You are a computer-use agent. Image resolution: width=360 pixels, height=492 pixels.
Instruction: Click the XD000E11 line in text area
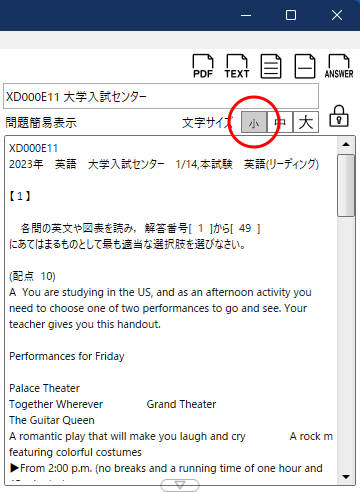(33, 148)
